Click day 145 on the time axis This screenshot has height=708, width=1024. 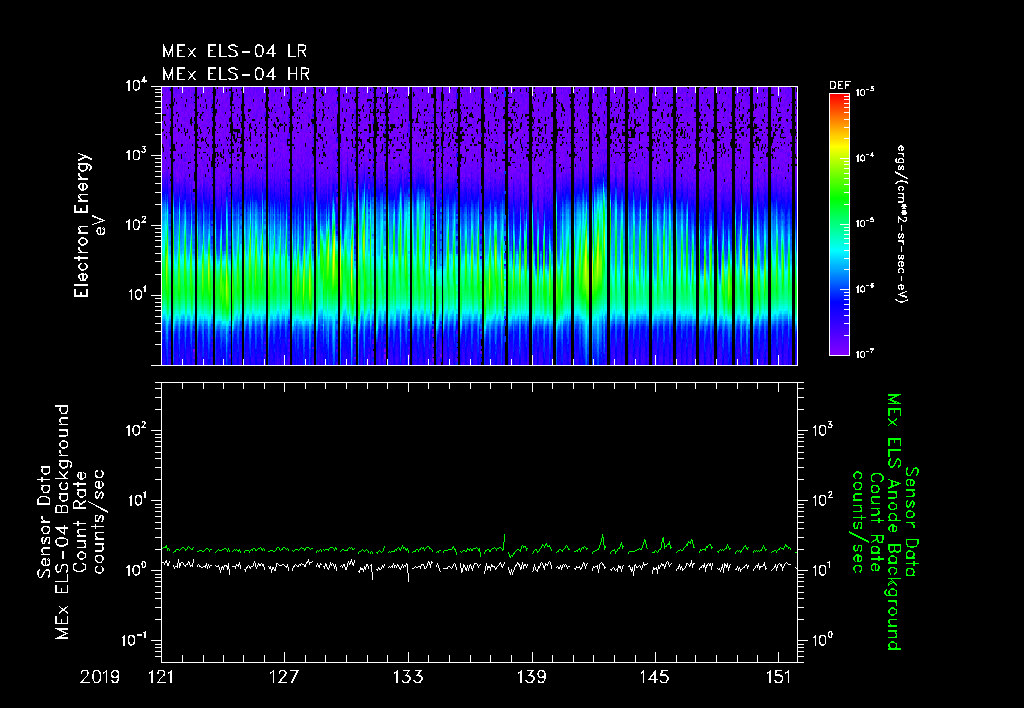tap(655, 677)
